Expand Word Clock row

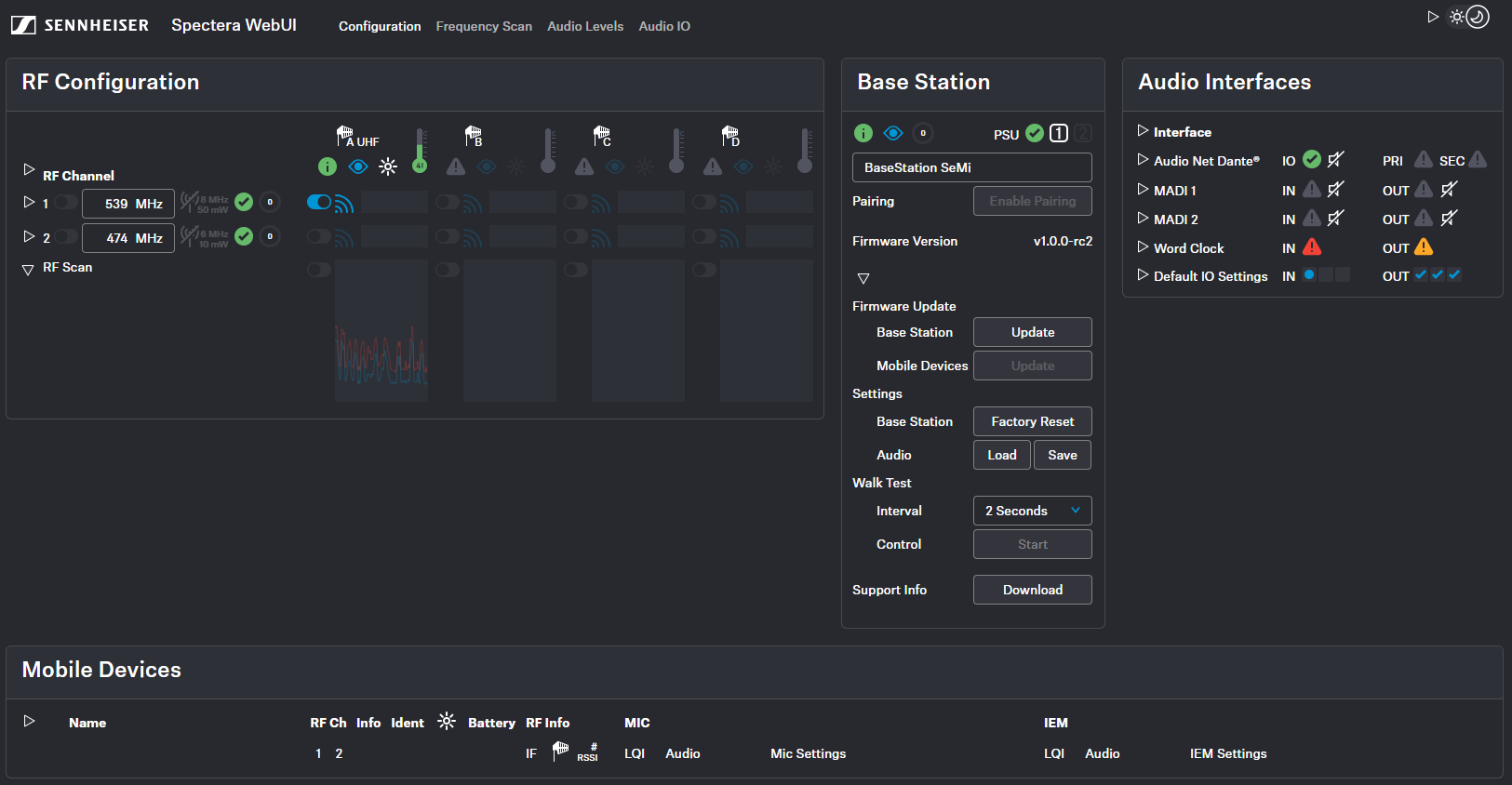coord(1143,247)
